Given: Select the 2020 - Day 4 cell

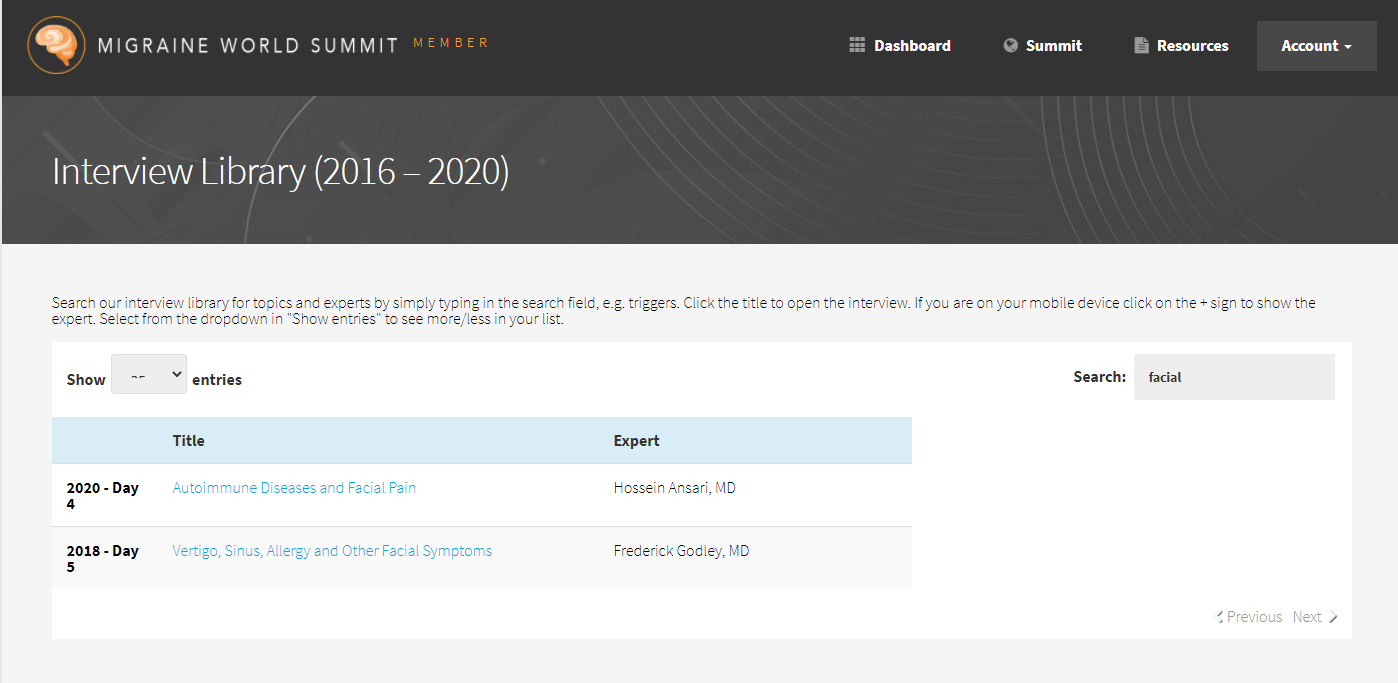Looking at the screenshot, I should (x=103, y=496).
